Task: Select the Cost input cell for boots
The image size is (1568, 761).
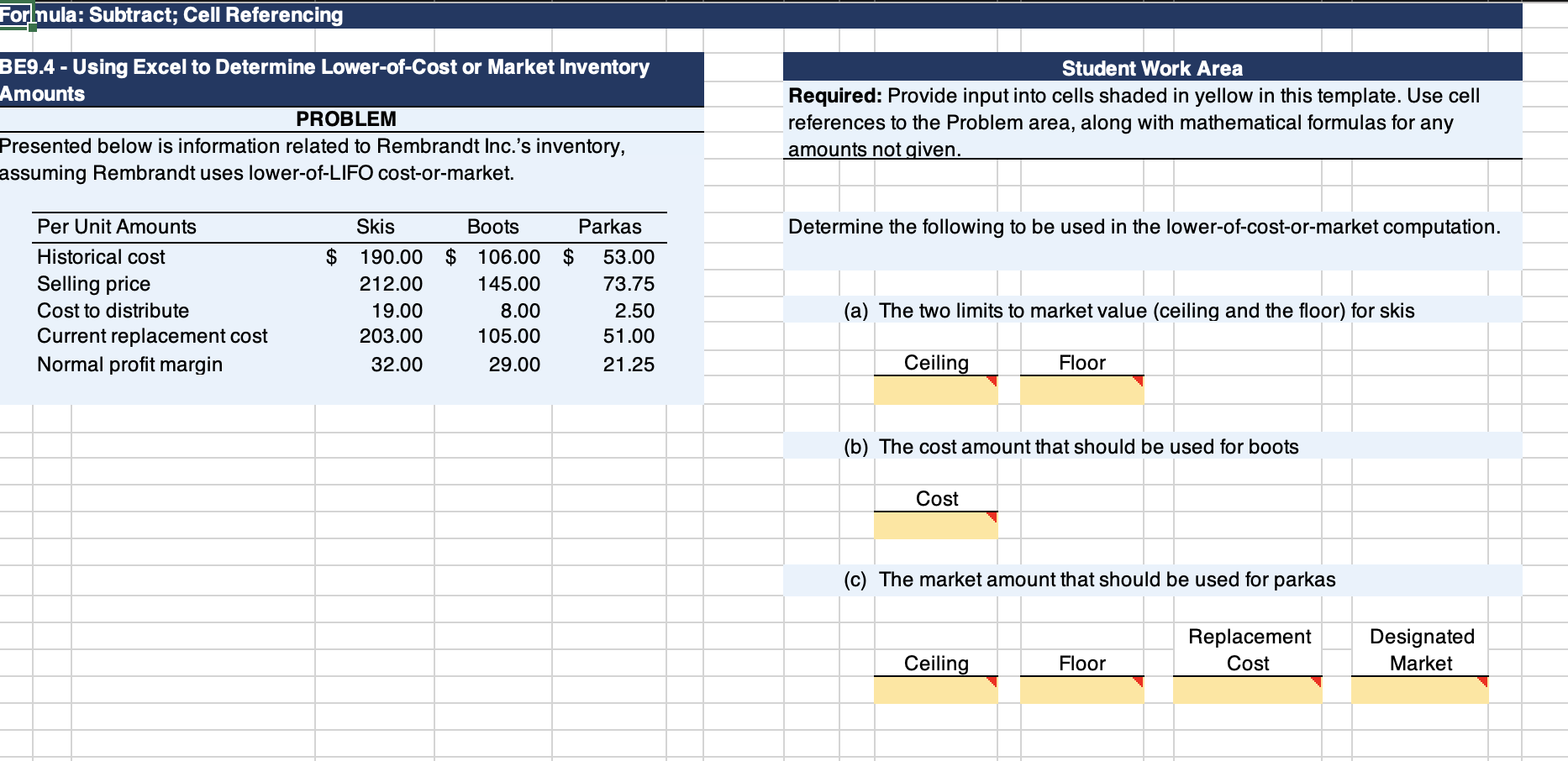Action: click(x=934, y=526)
